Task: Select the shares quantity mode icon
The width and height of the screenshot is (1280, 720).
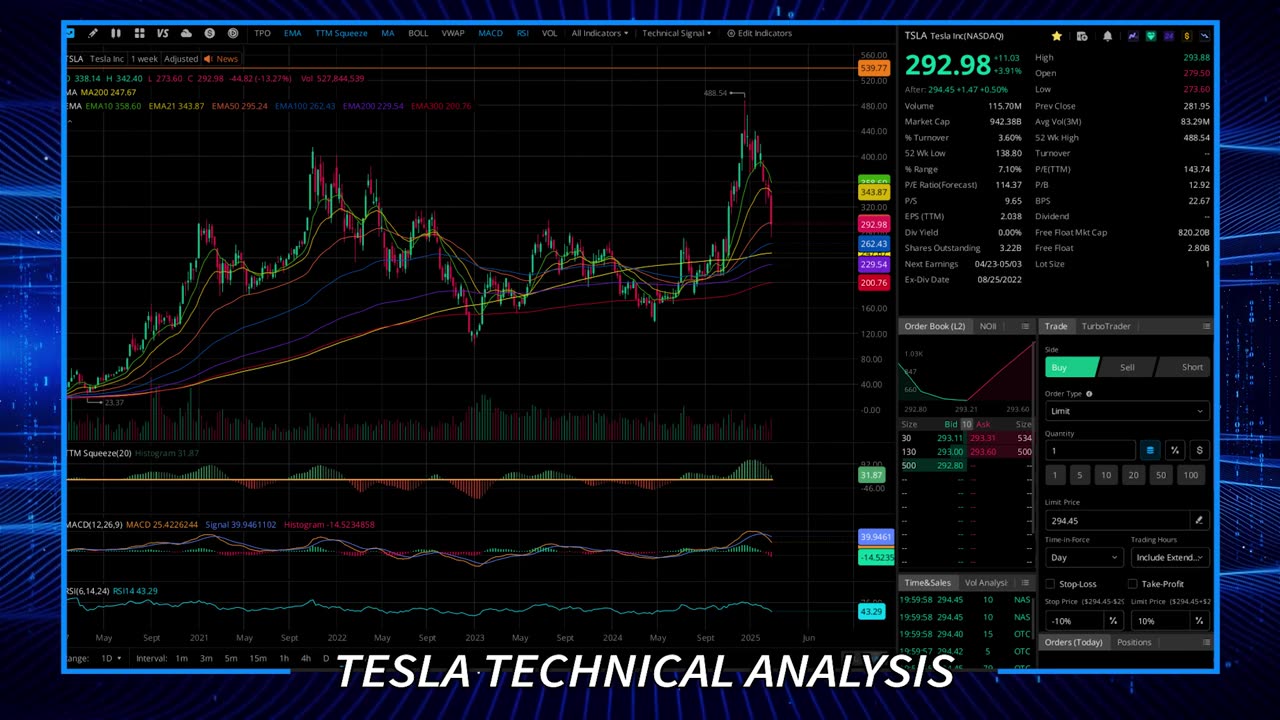Action: point(1150,450)
